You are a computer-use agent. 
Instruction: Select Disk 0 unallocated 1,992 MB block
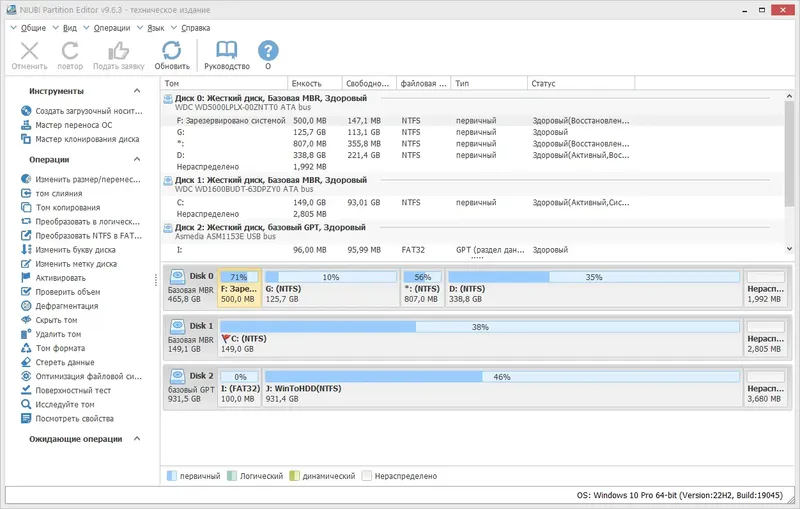(765, 288)
